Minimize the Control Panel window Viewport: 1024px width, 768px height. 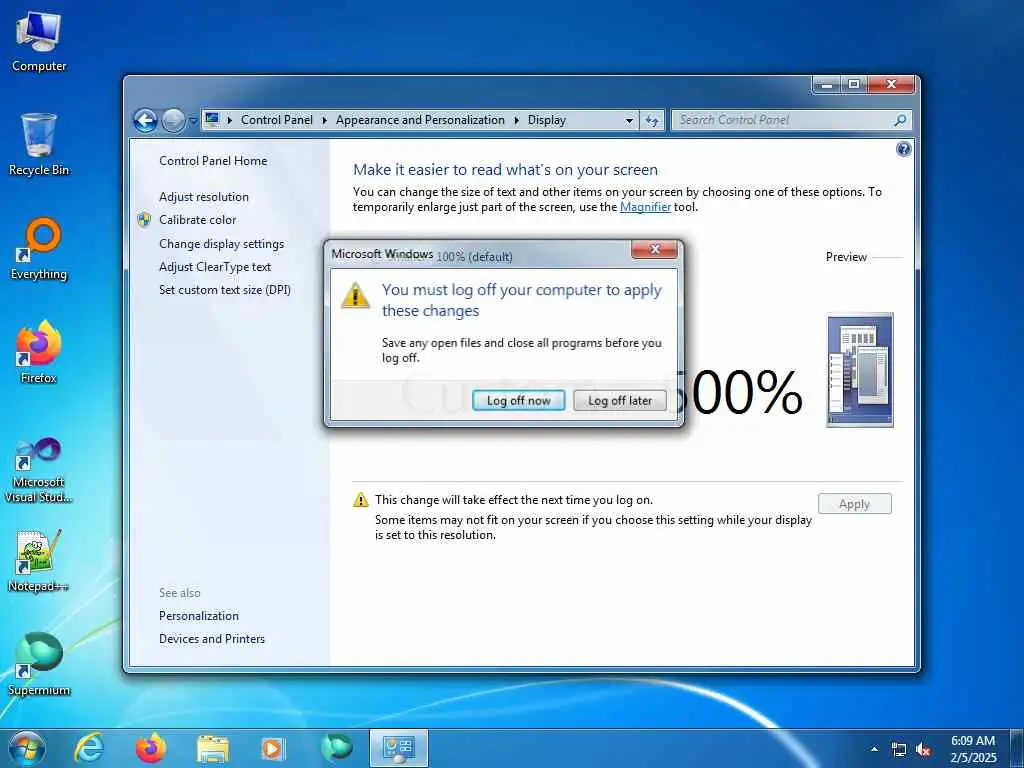pos(827,84)
